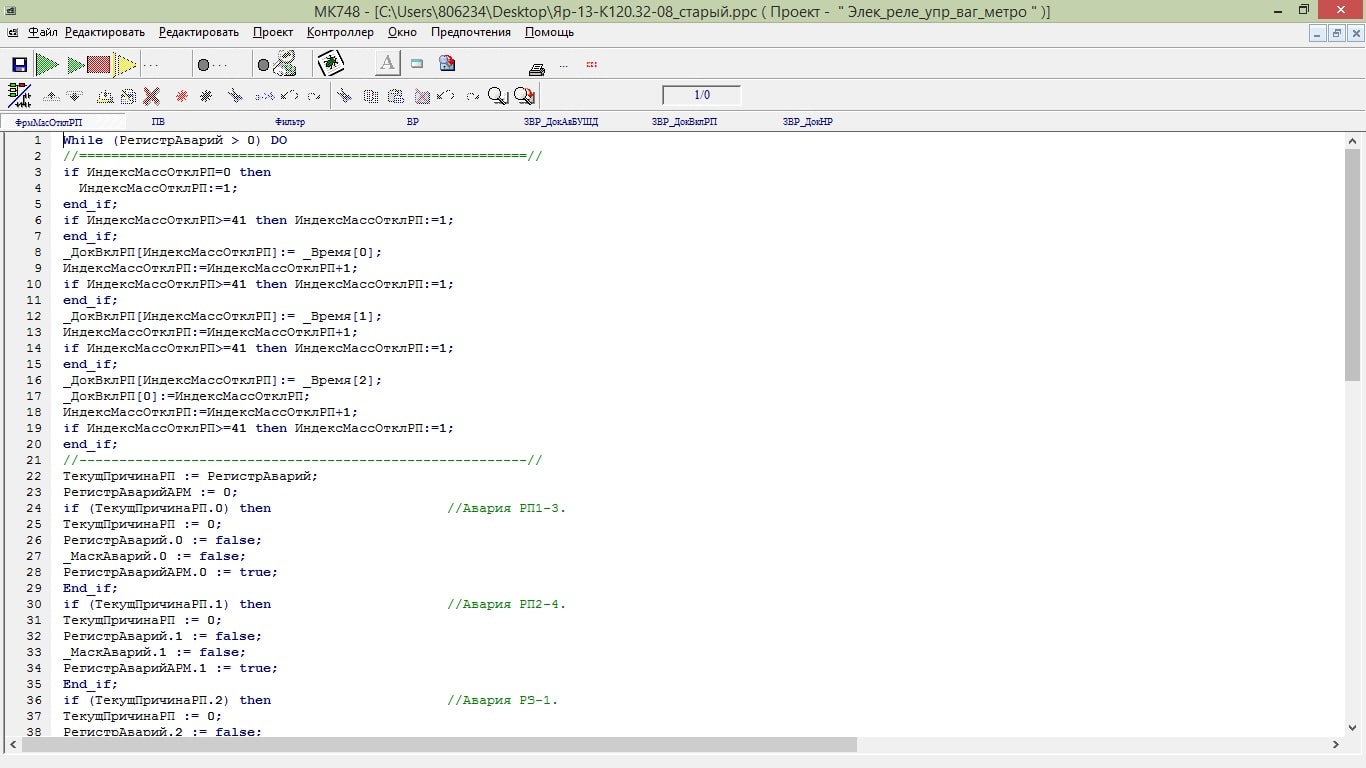Click the printer icon in toolbar
Viewport: 1366px width, 768px height.
pyautogui.click(x=537, y=68)
